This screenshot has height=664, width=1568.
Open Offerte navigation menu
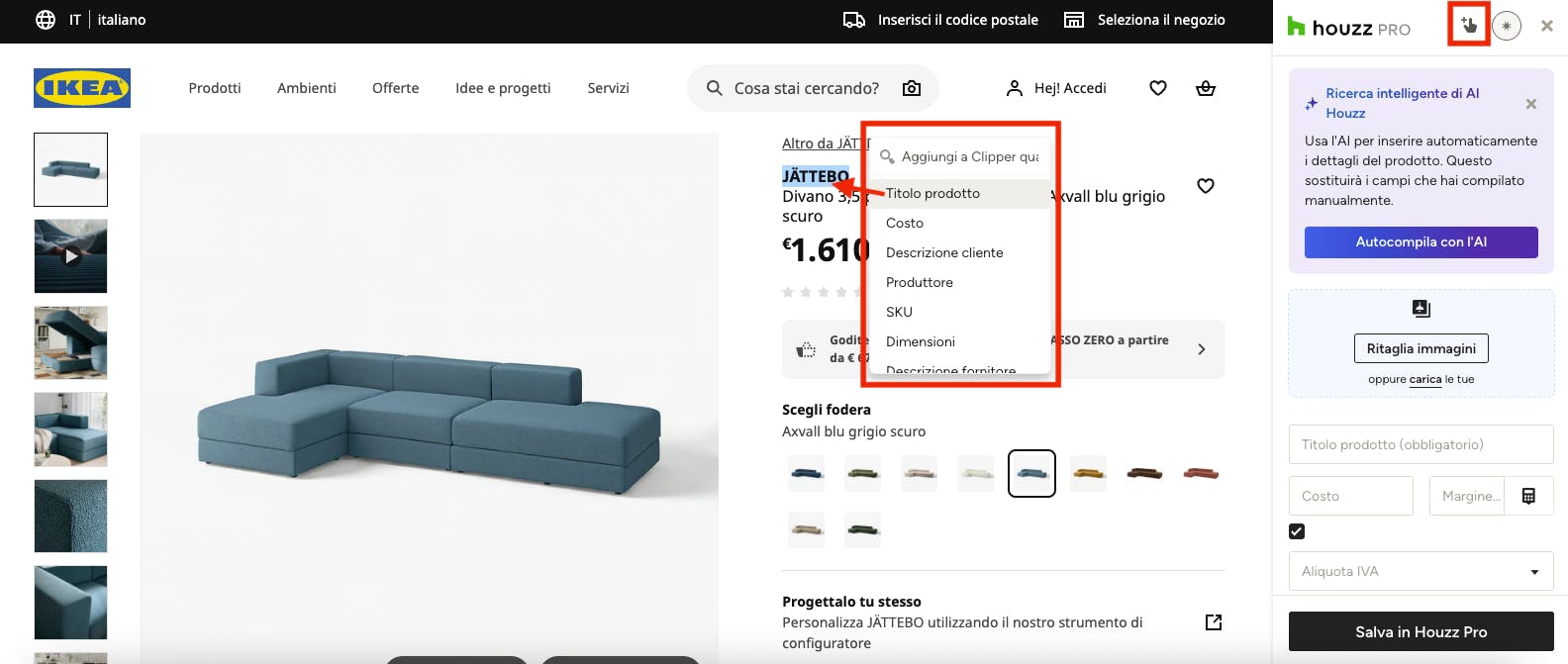(x=396, y=88)
